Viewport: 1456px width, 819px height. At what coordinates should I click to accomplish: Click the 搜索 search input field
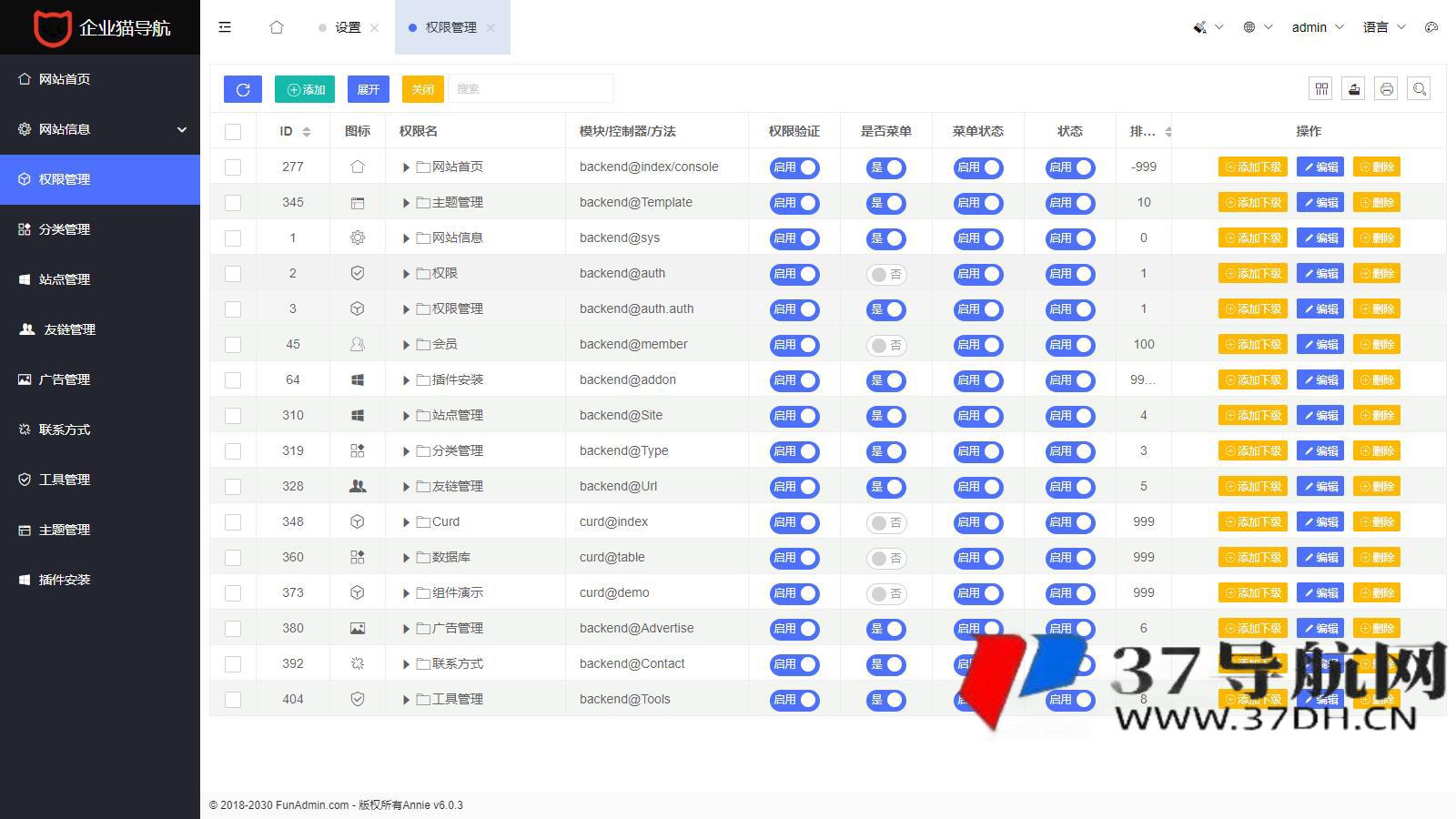point(531,89)
